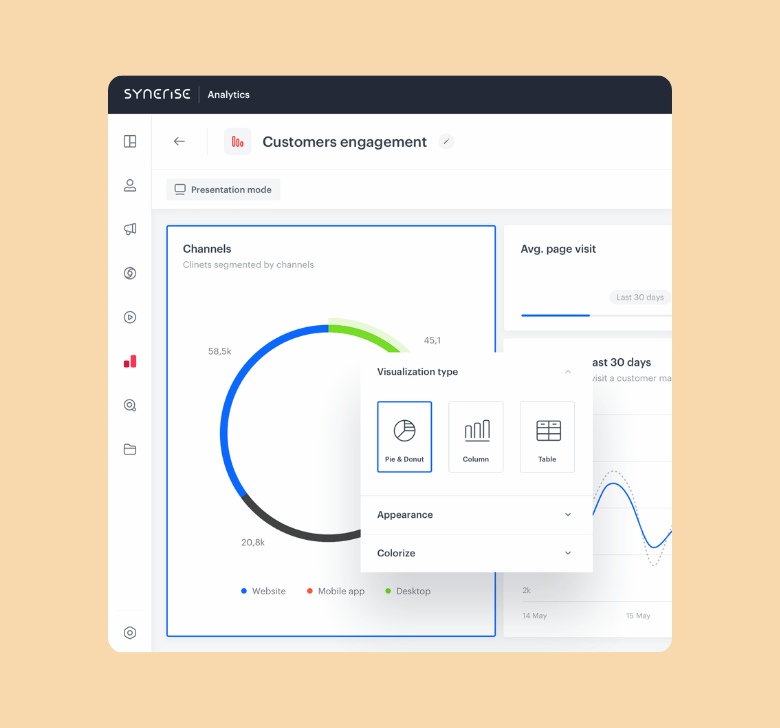Collapse the Visualization type section

568,372
